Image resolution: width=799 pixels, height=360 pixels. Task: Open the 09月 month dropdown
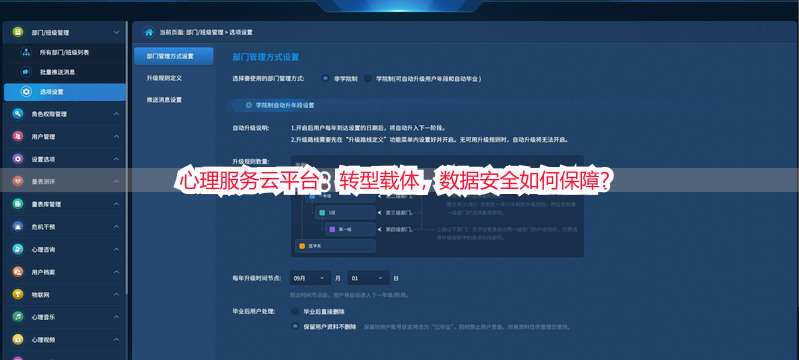tap(310, 278)
